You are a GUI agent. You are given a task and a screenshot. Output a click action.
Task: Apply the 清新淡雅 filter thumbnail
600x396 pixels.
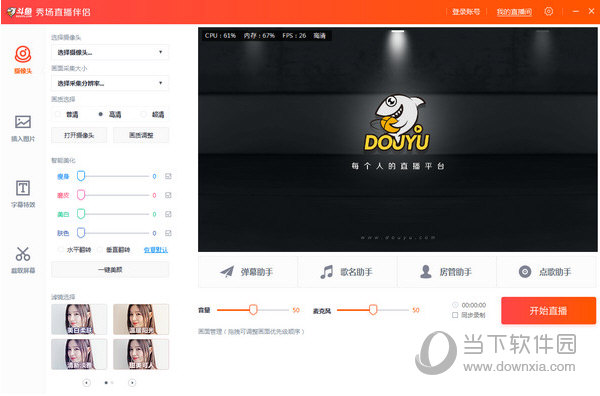point(79,354)
